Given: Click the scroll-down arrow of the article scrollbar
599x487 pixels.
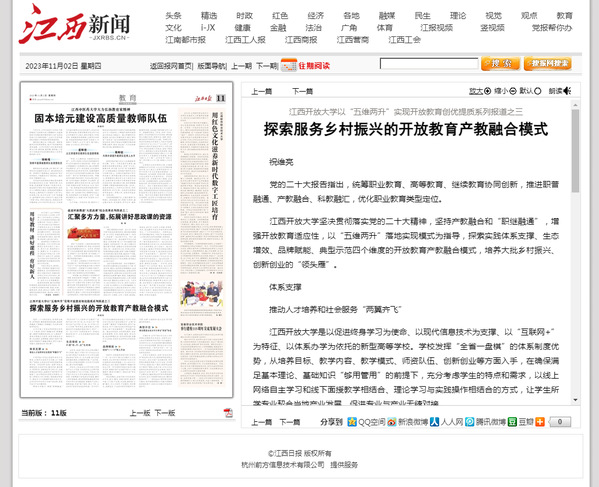Looking at the screenshot, I should (x=575, y=400).
